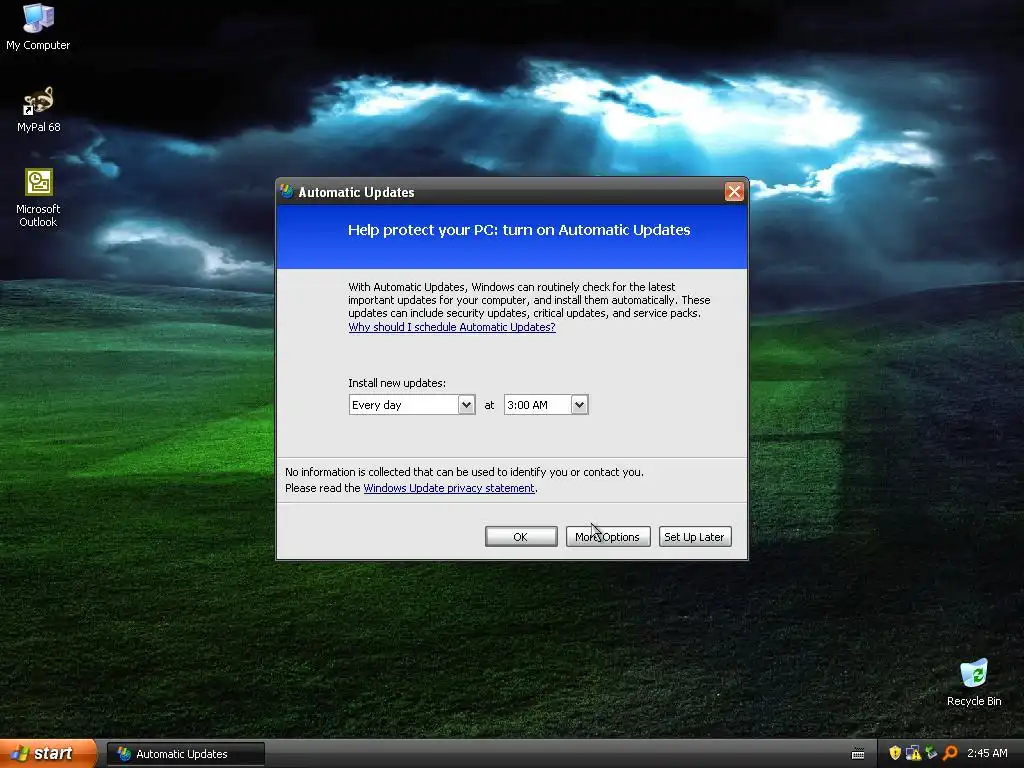The width and height of the screenshot is (1024, 768).
Task: Click the keyboard language bar icon
Action: click(x=858, y=754)
